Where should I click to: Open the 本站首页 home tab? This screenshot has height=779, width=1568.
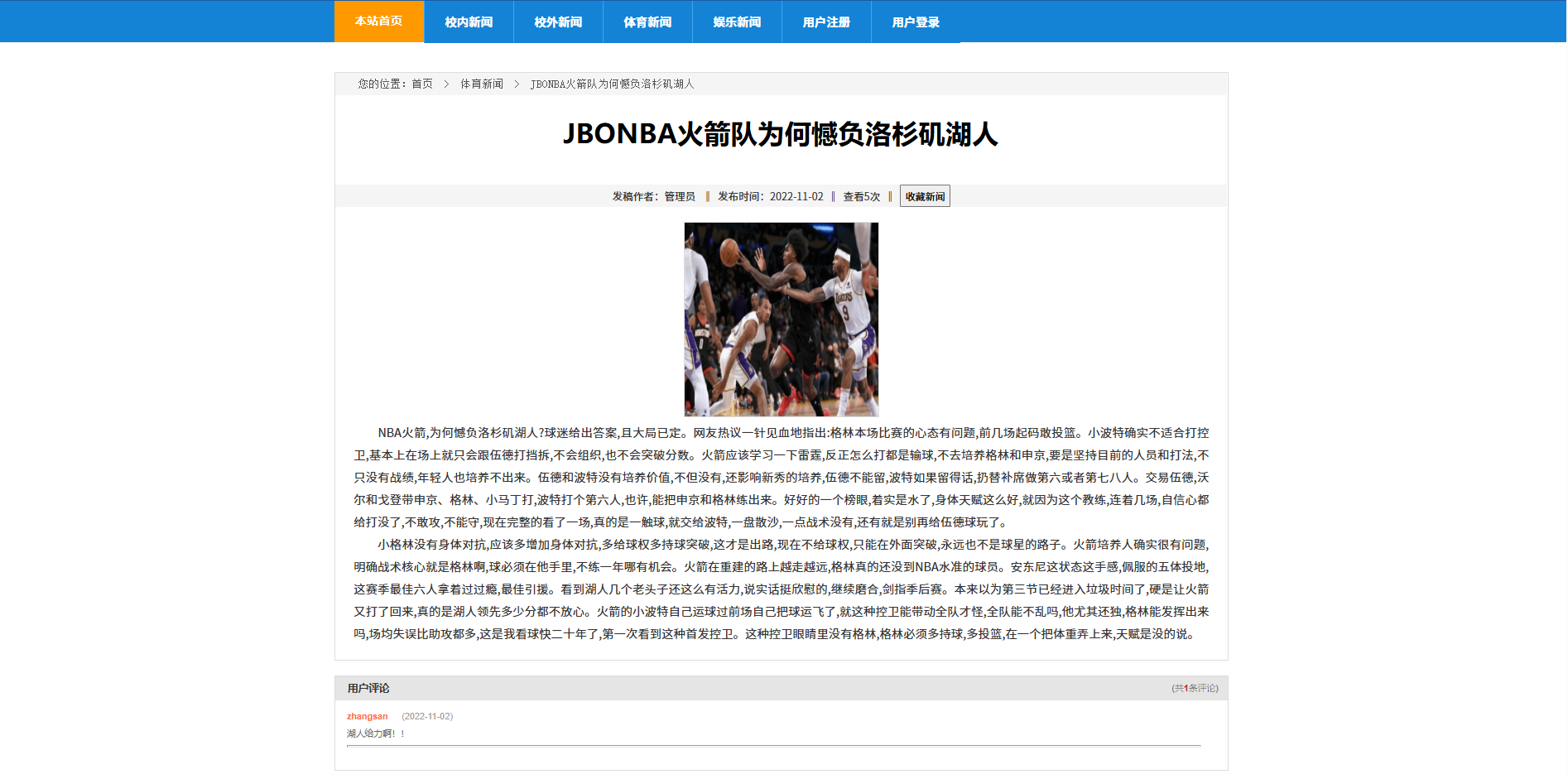pos(379,22)
